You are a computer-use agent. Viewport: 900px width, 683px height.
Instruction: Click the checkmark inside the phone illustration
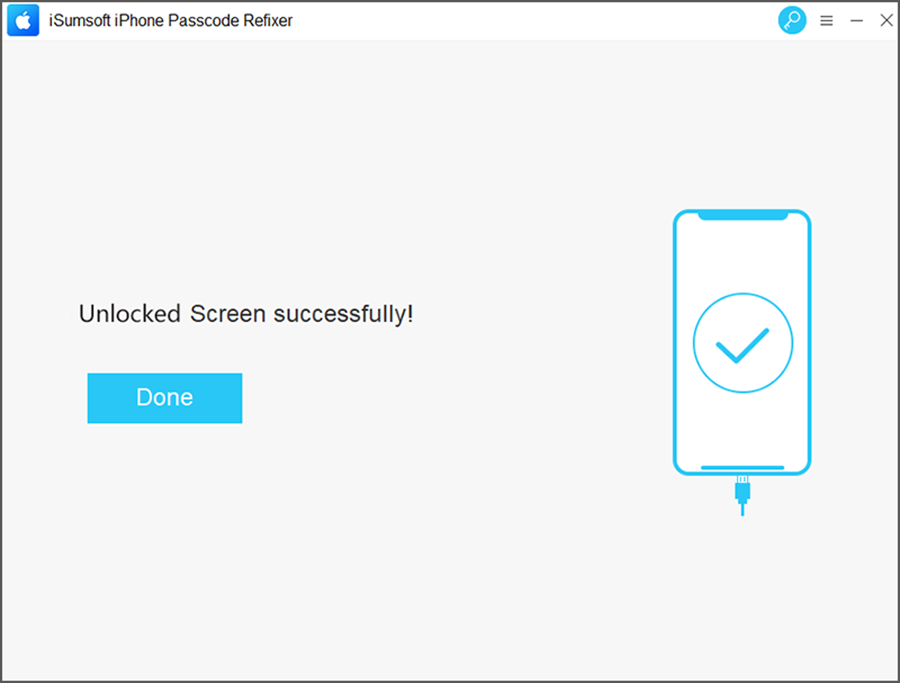pyautogui.click(x=742, y=345)
